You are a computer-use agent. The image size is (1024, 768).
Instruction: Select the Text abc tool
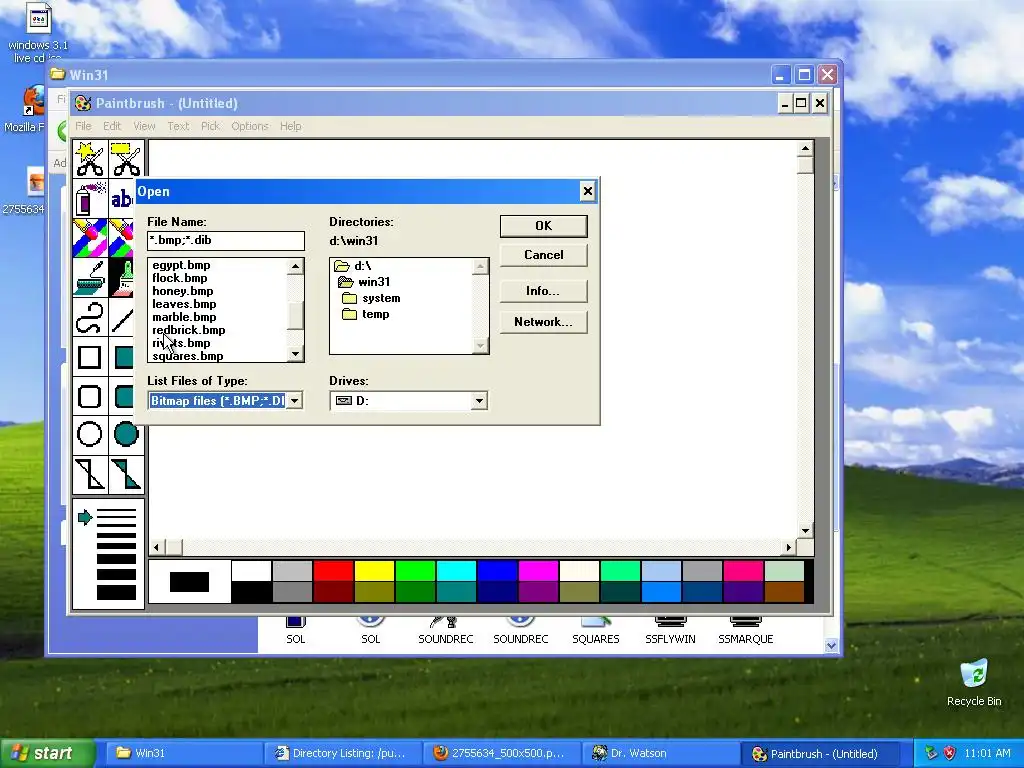pos(122,198)
